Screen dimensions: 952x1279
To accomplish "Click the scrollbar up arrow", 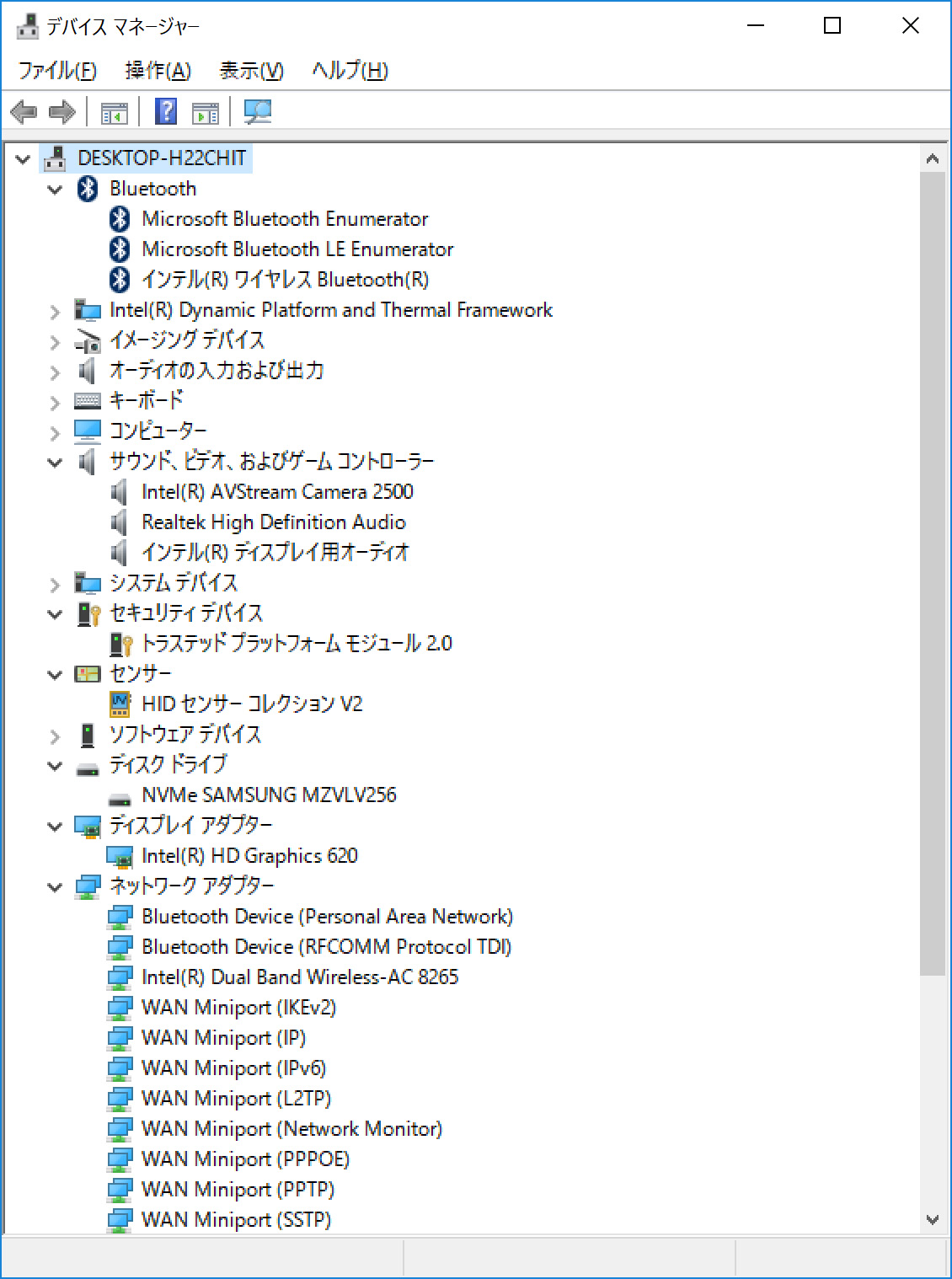I will [933, 158].
